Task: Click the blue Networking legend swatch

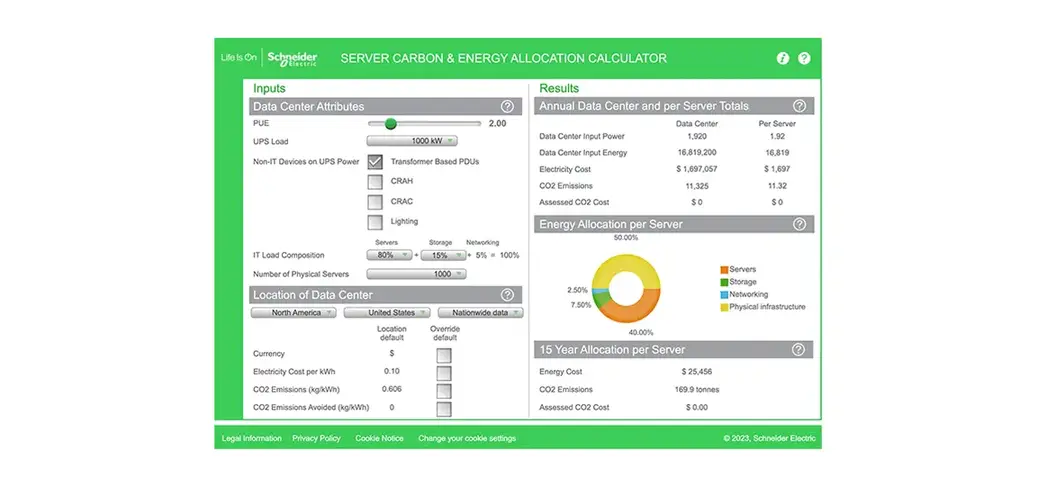Action: [x=724, y=295]
